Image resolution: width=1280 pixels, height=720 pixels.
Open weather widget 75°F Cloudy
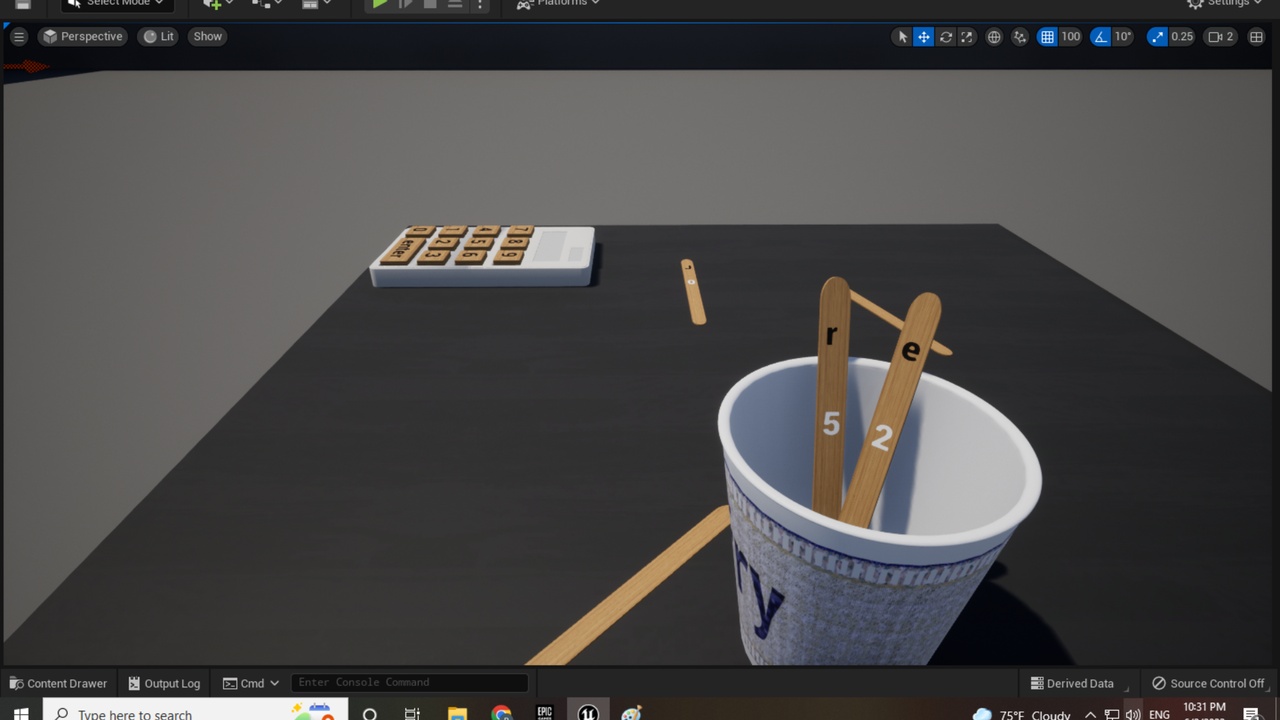point(1020,714)
